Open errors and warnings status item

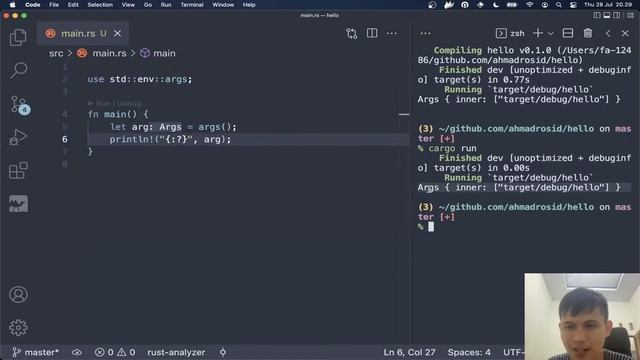pos(115,352)
